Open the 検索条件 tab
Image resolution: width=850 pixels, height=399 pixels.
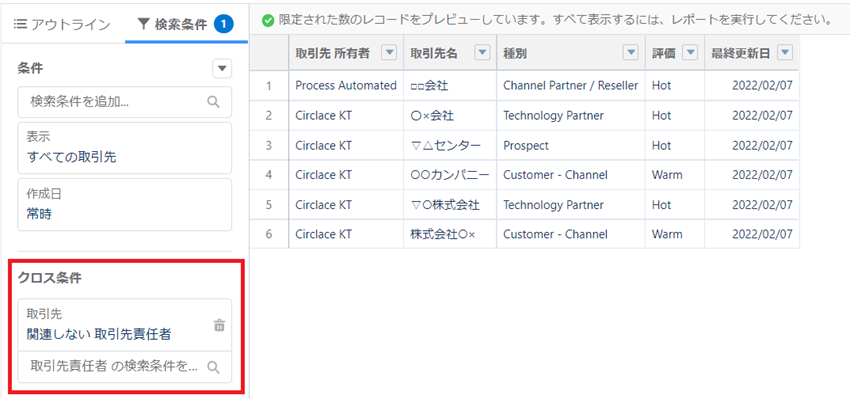(186, 24)
